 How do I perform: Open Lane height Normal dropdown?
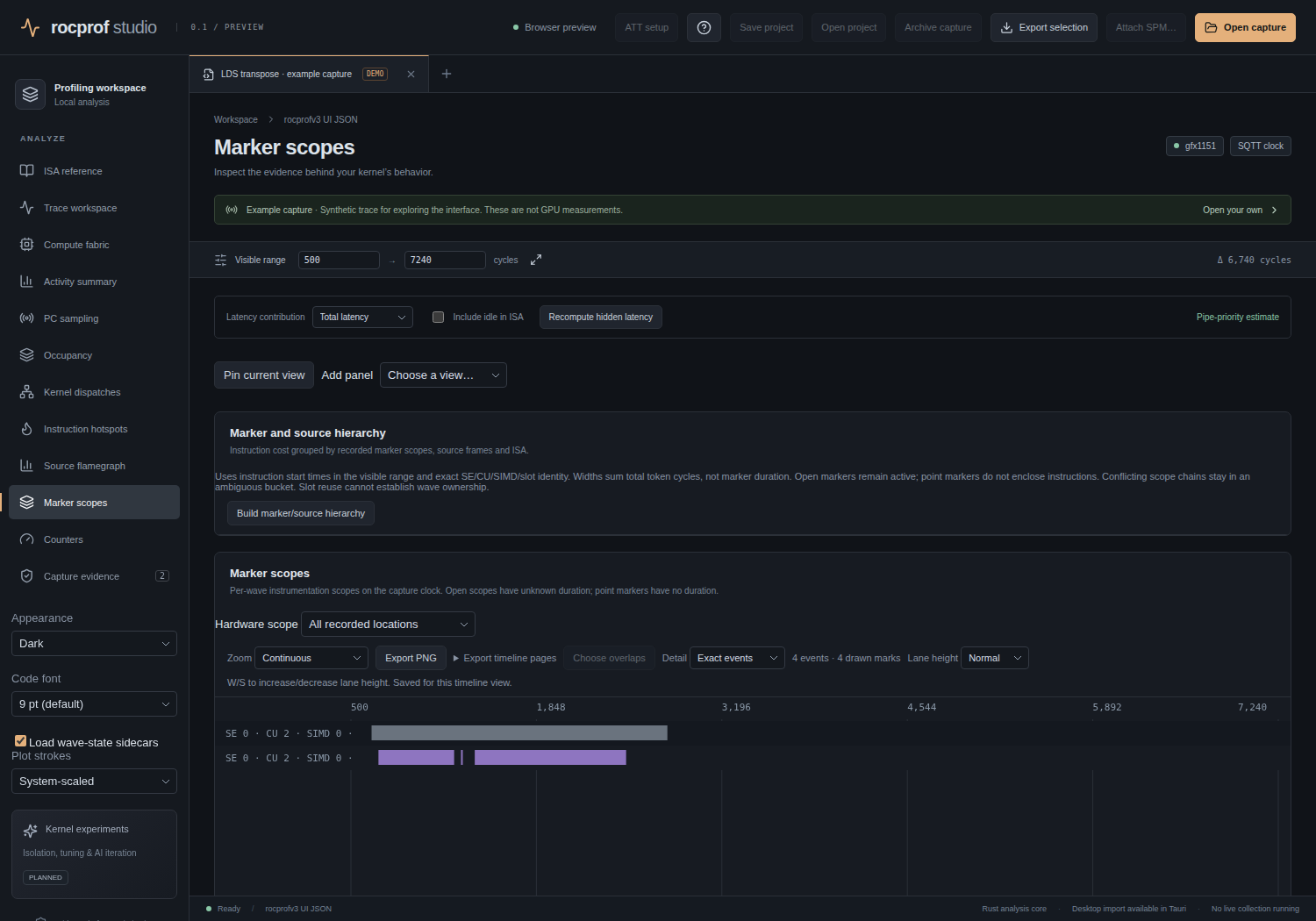coord(995,658)
